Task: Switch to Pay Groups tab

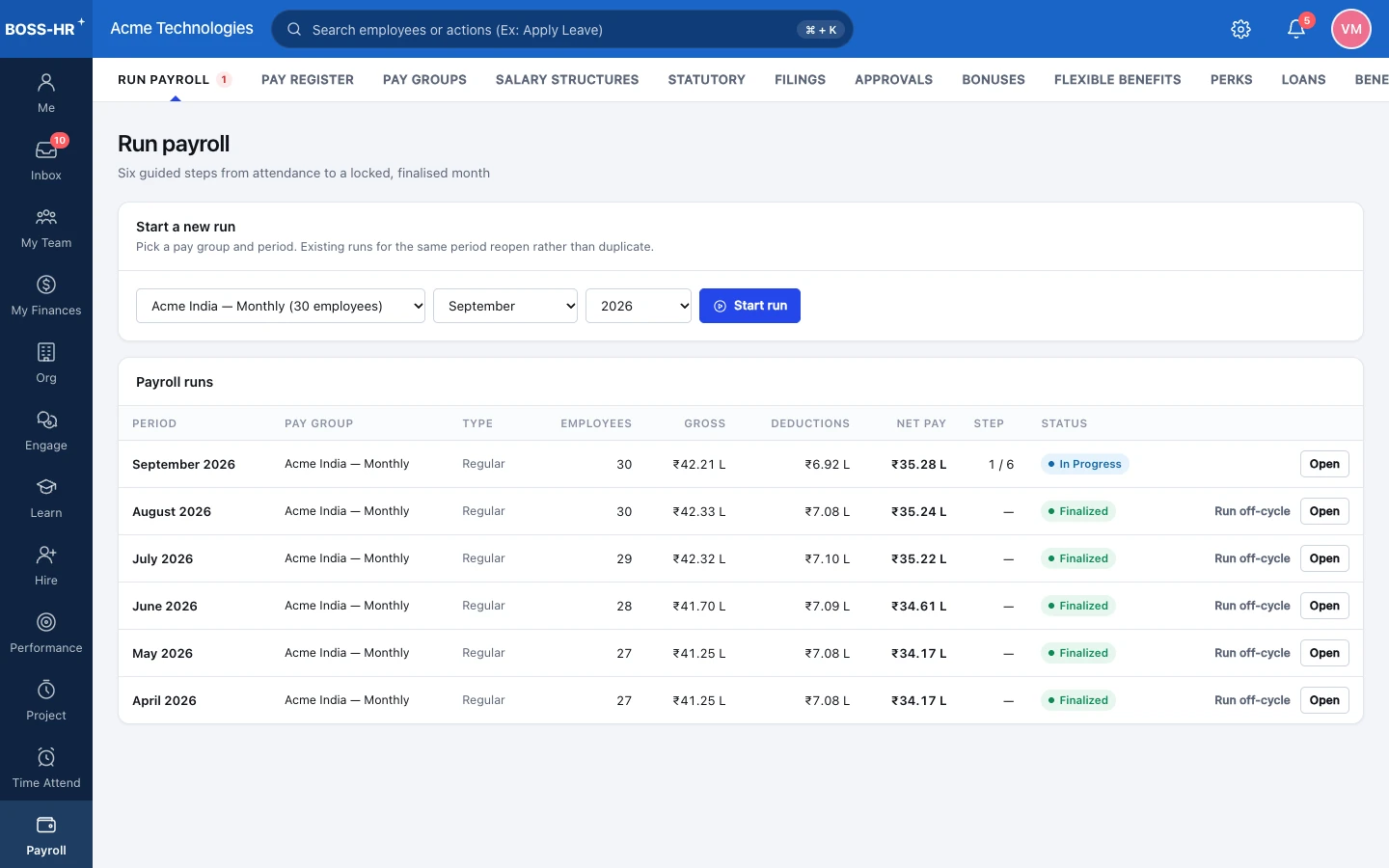Action: [424, 80]
